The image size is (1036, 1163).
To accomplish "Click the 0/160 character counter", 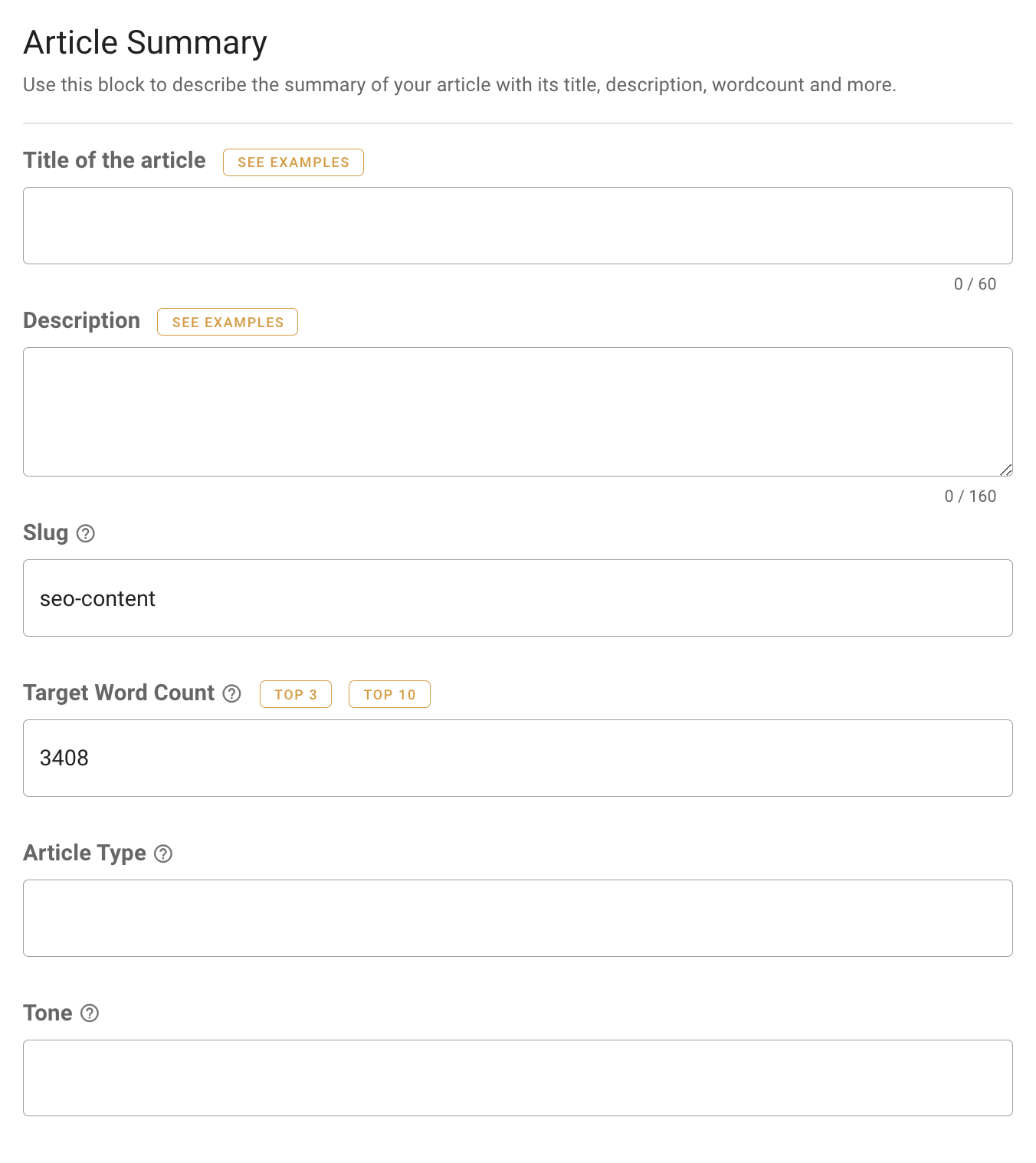I will pyautogui.click(x=969, y=496).
